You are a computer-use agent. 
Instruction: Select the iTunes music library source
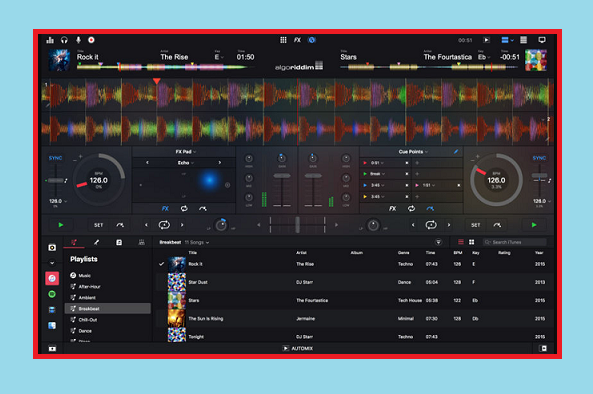[52, 279]
